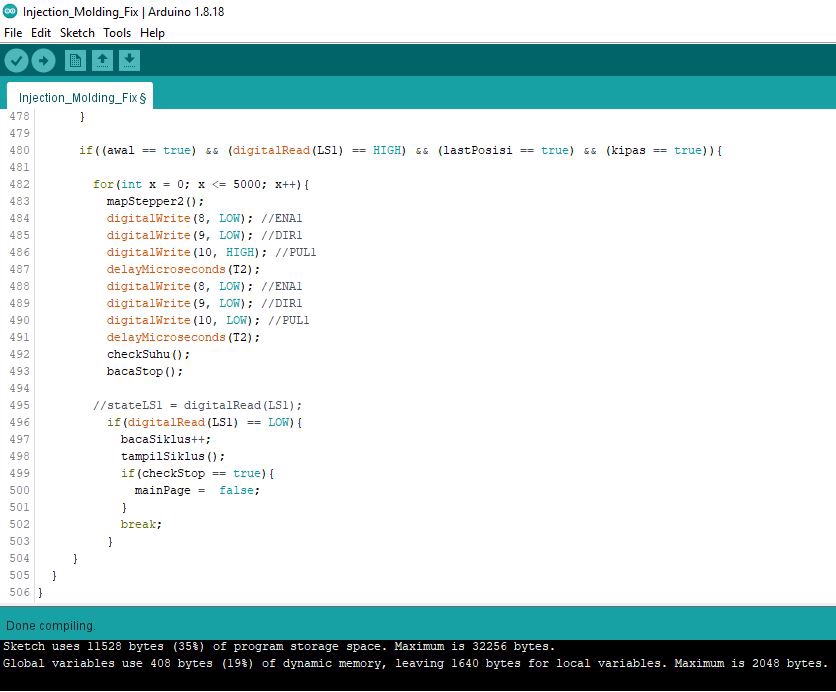Click line number 506 in gutter
836x692 pixels.
(19, 592)
